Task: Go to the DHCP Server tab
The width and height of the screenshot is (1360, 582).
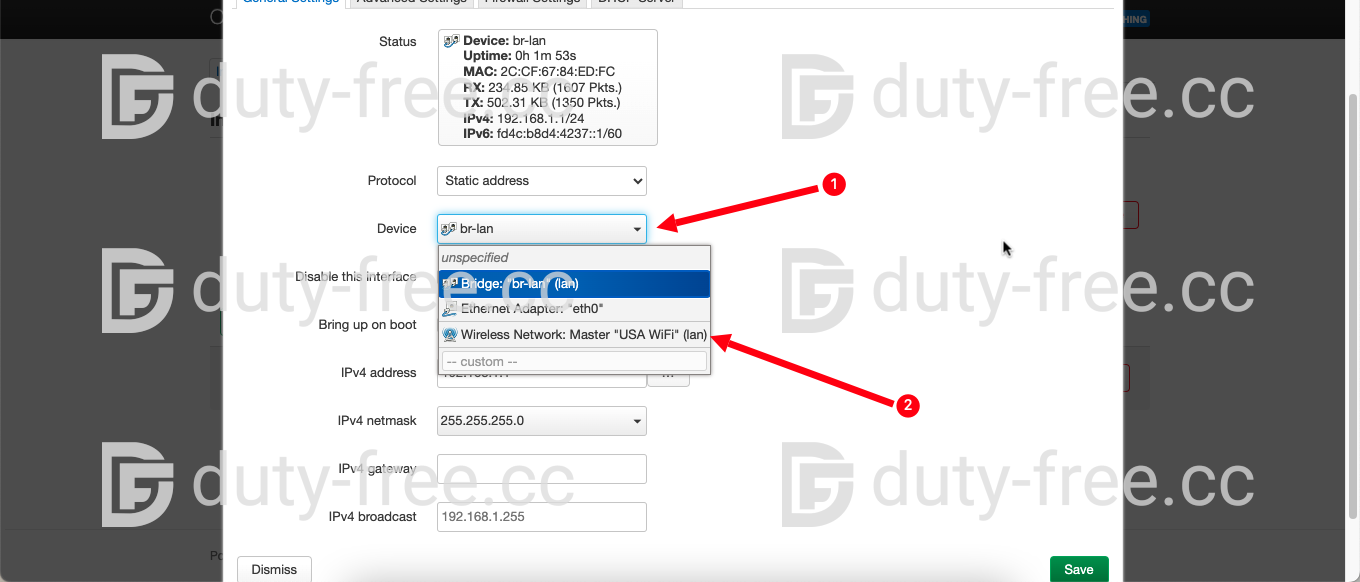Action: tap(637, 2)
